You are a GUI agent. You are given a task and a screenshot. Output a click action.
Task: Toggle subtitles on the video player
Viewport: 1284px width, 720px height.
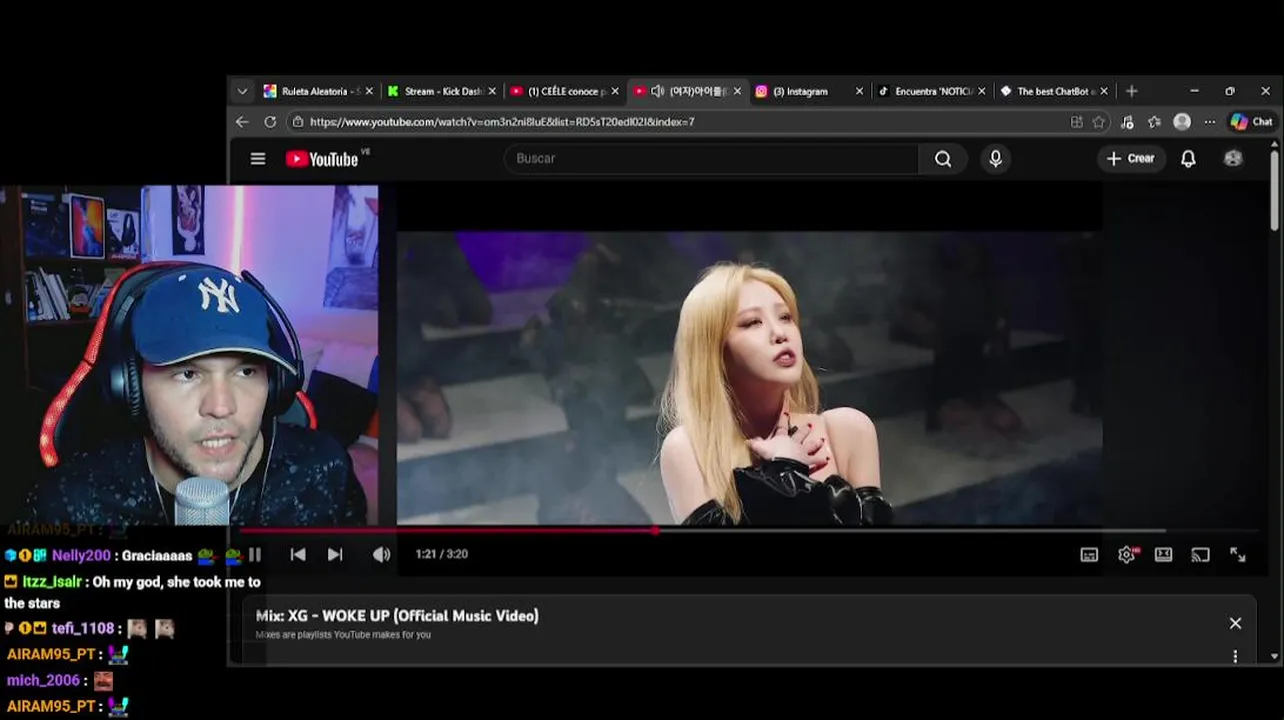[1089, 555]
